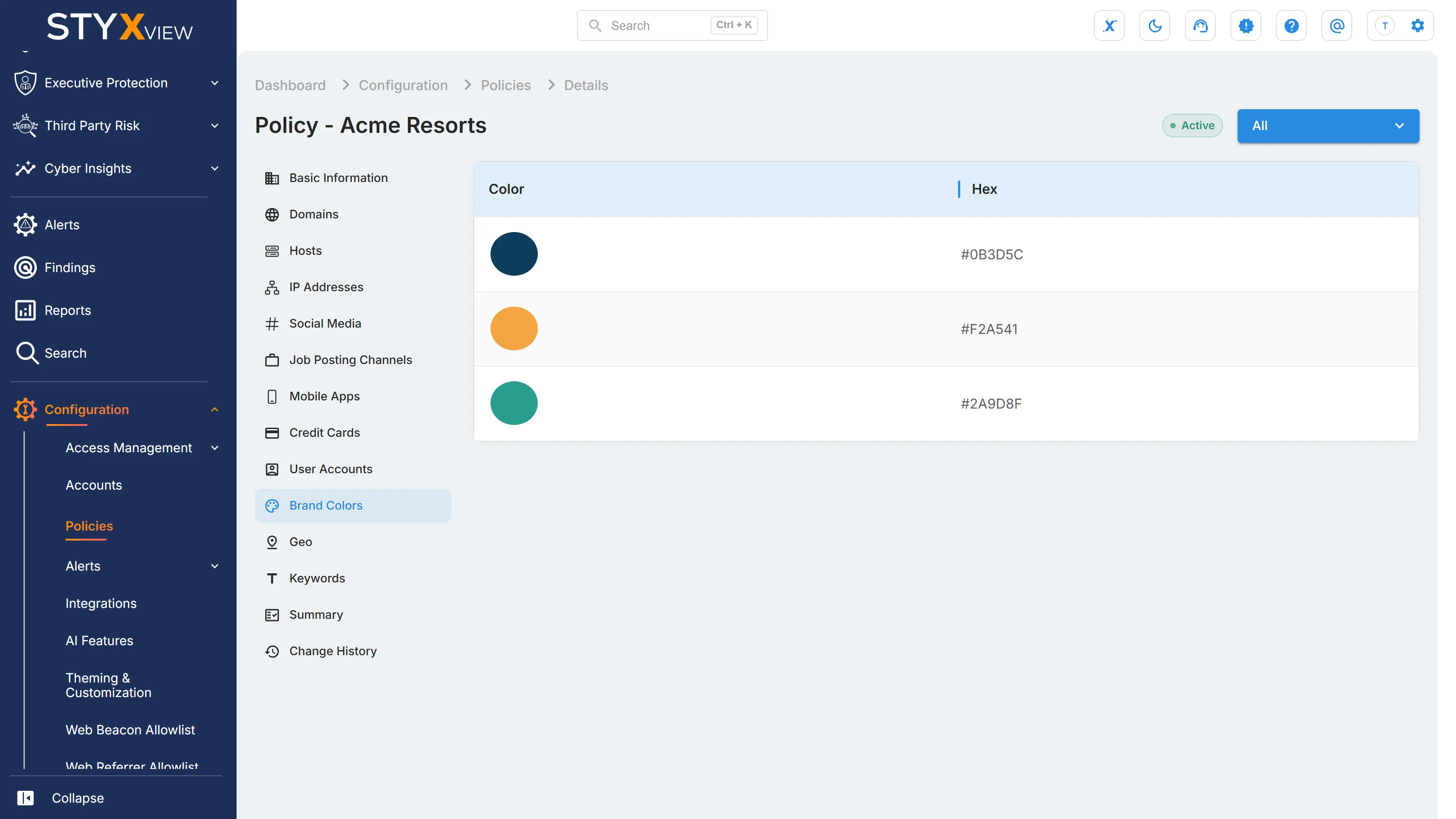Click the Hex column header
The height and width of the screenshot is (819, 1456).
pyautogui.click(x=984, y=189)
